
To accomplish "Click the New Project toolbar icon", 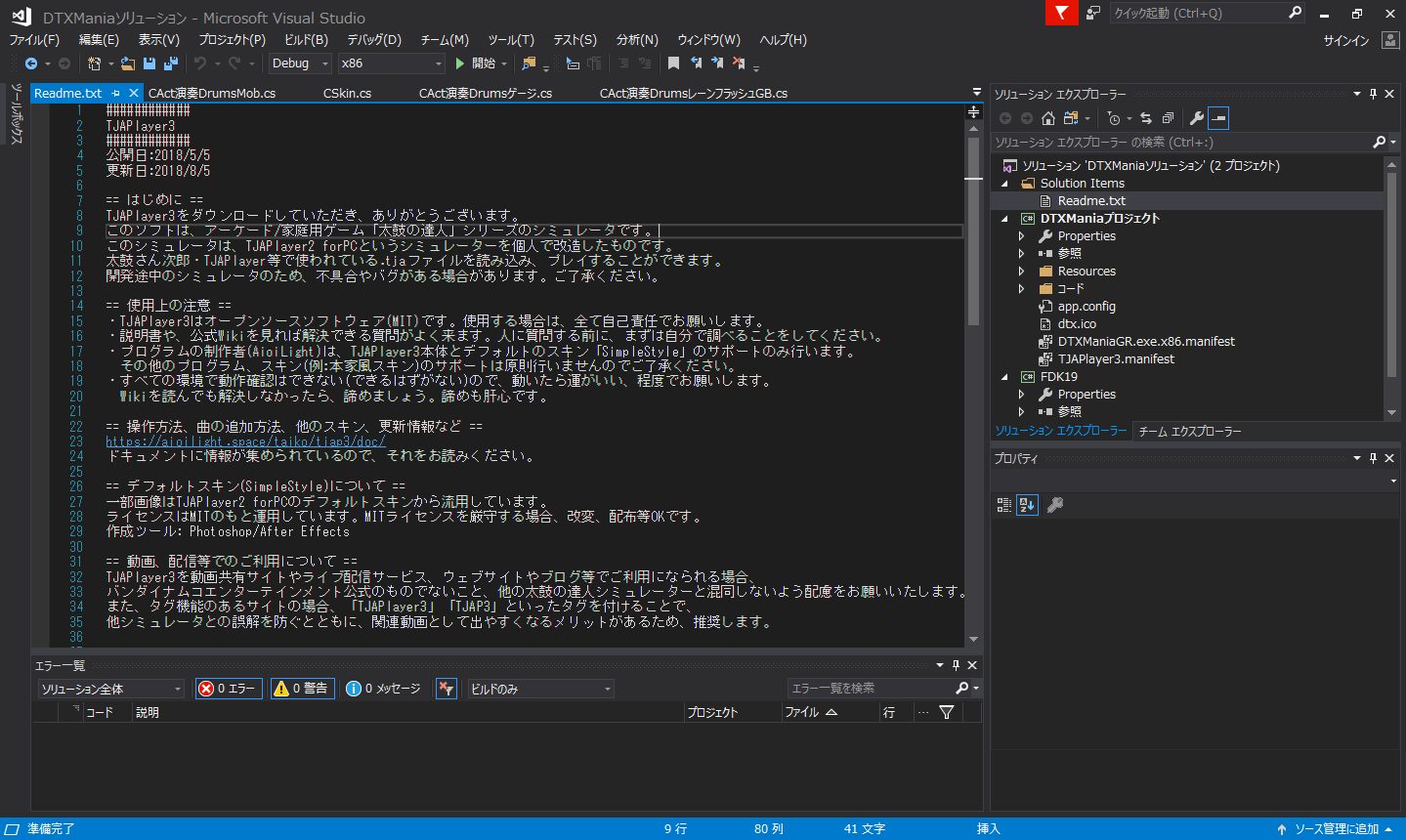I will coord(94,63).
